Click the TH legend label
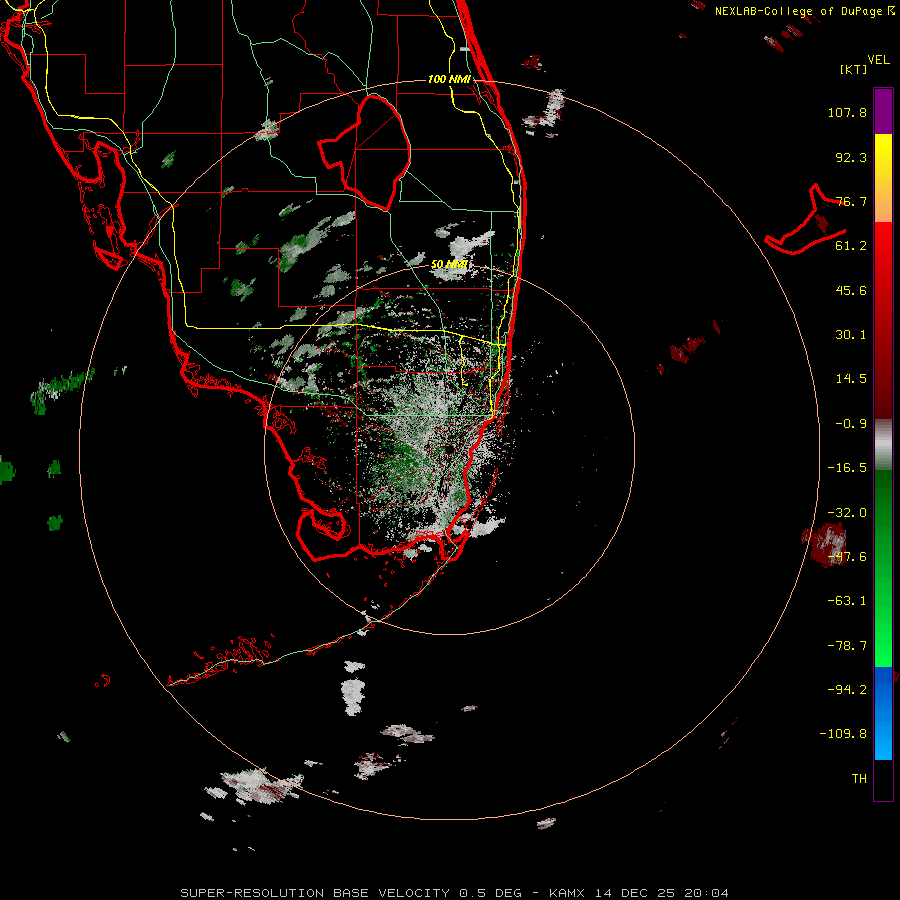The height and width of the screenshot is (900, 900). (859, 779)
